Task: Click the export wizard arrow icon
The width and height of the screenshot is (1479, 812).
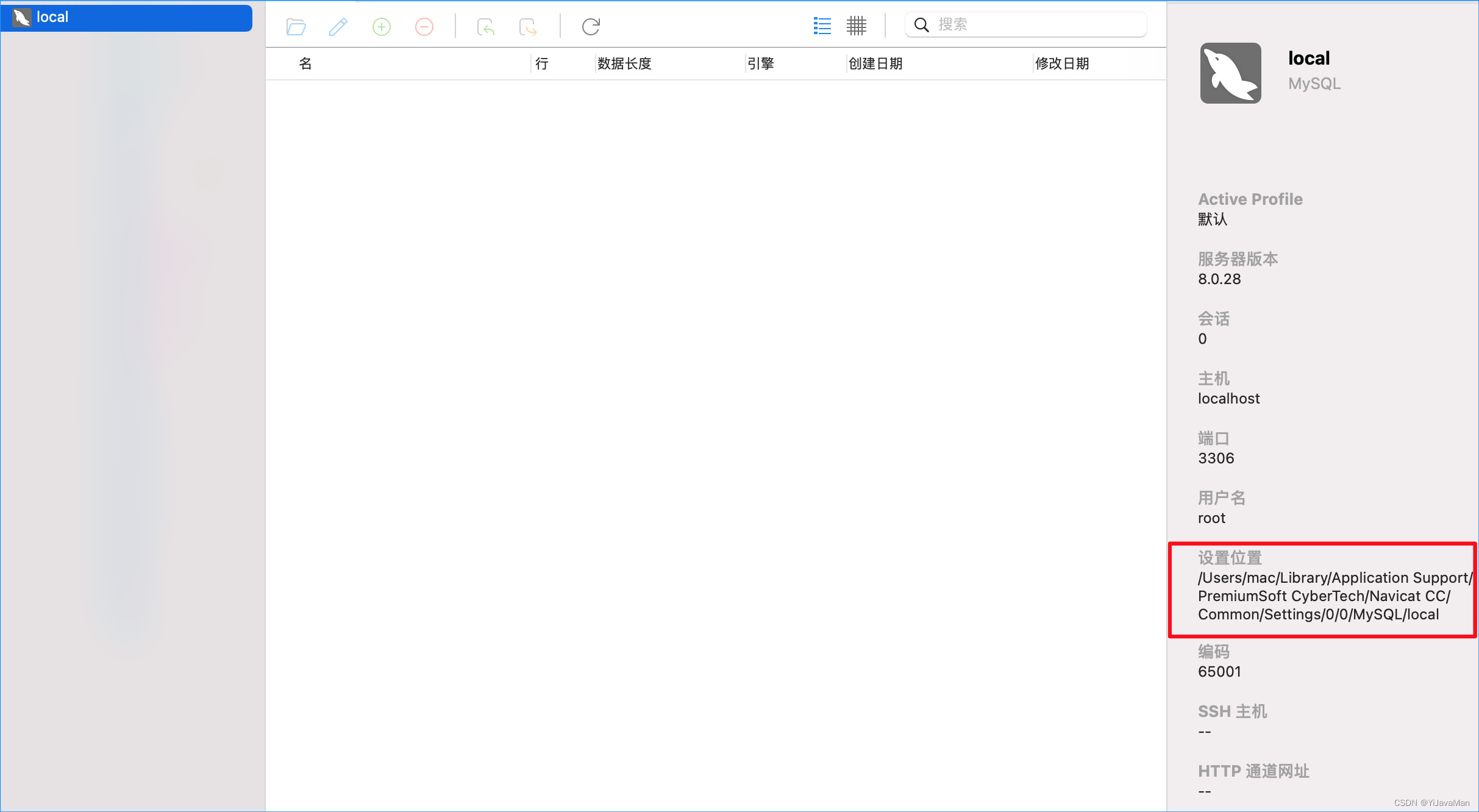Action: click(527, 26)
